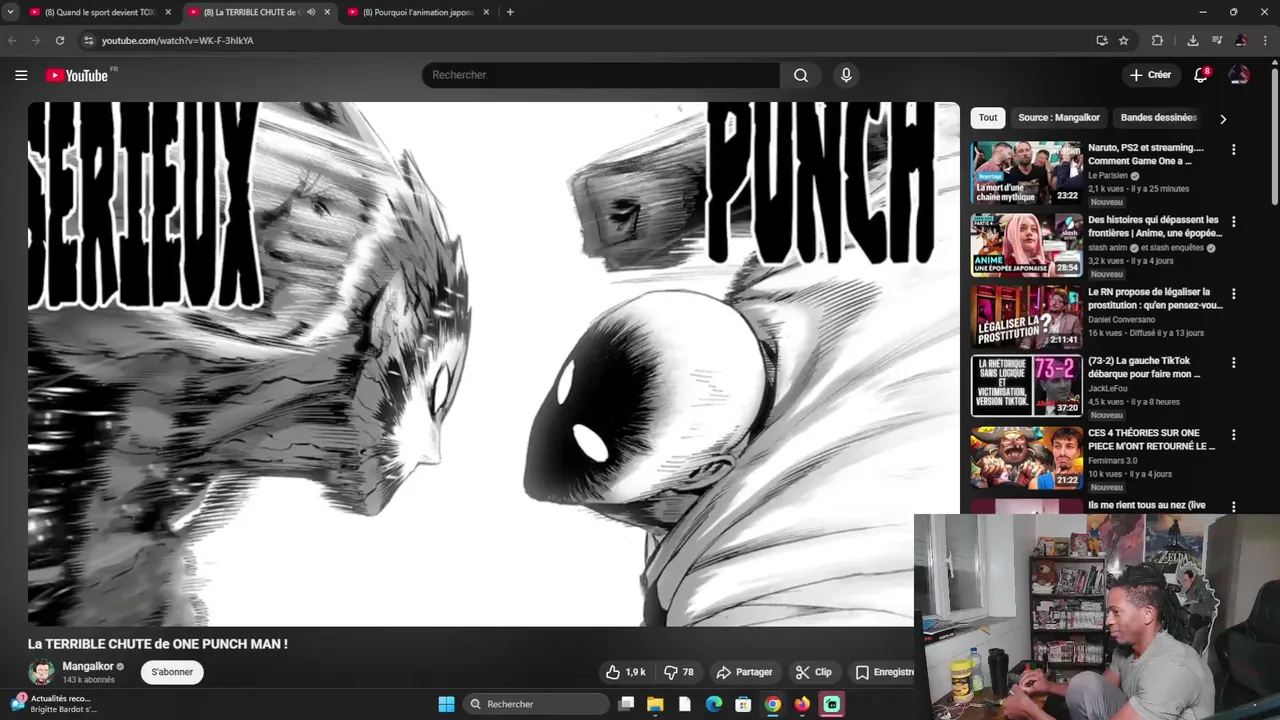This screenshot has width=1280, height=720.
Task: Like the video with thumbs up
Action: (626, 672)
